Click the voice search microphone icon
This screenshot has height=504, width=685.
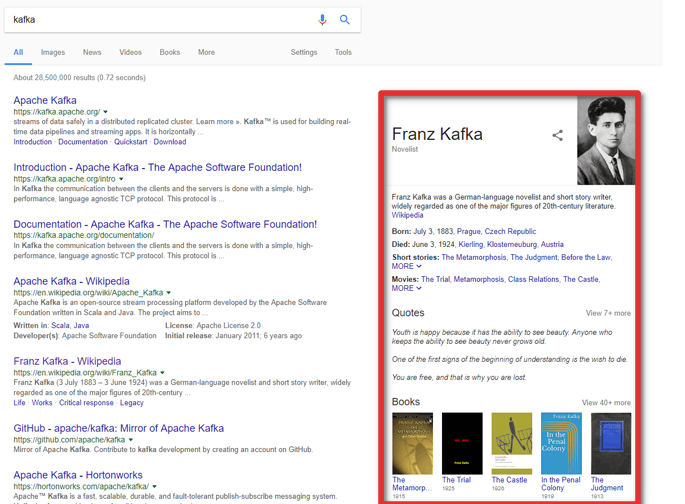pyautogui.click(x=322, y=20)
